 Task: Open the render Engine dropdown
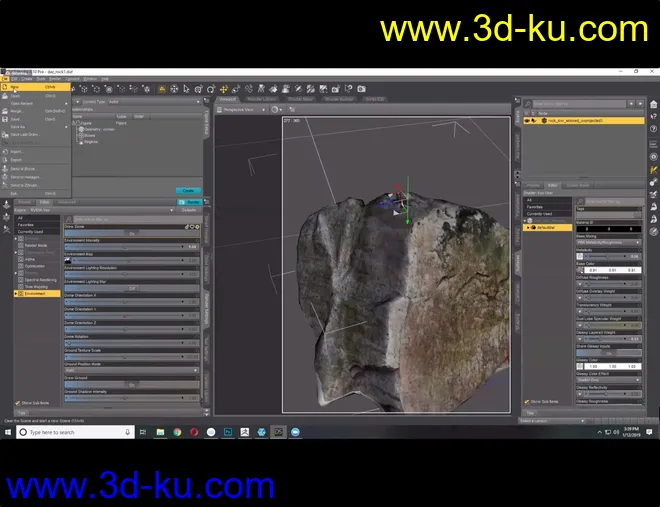(x=101, y=210)
